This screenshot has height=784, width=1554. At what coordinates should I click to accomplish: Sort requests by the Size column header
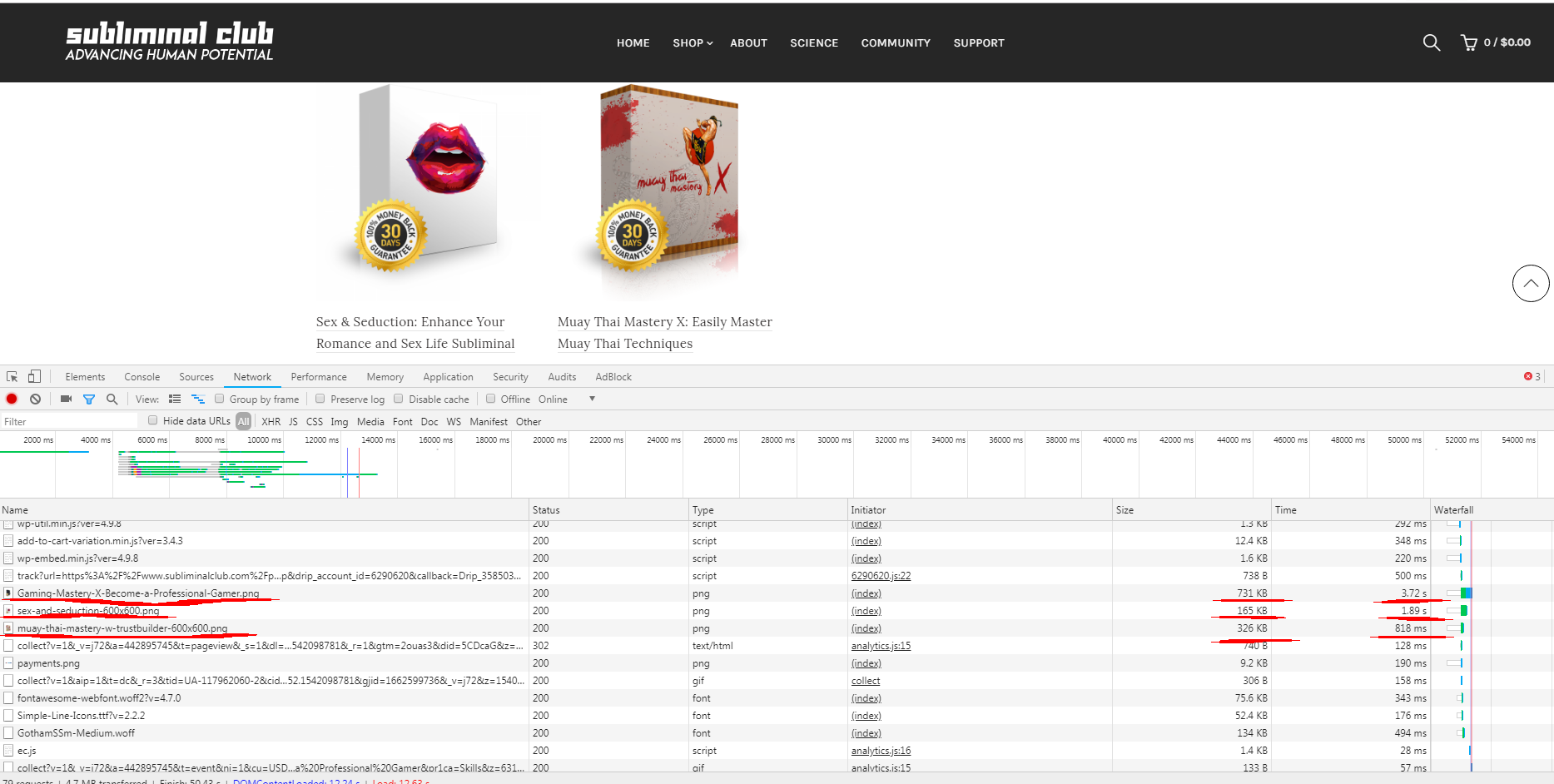(1191, 510)
